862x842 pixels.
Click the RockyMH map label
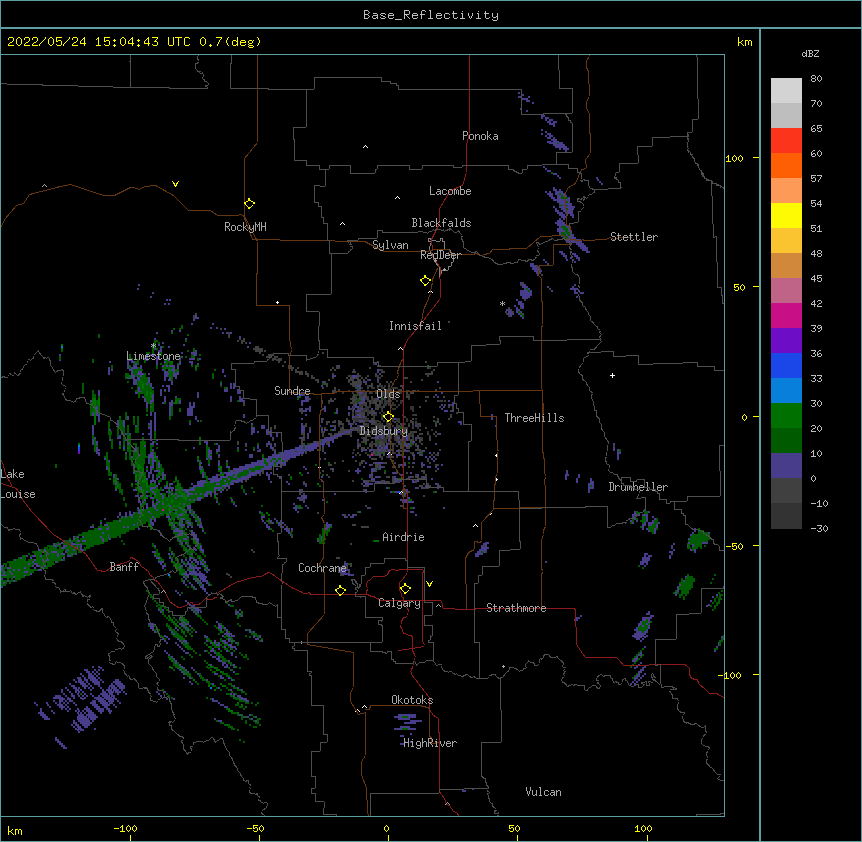(x=245, y=228)
